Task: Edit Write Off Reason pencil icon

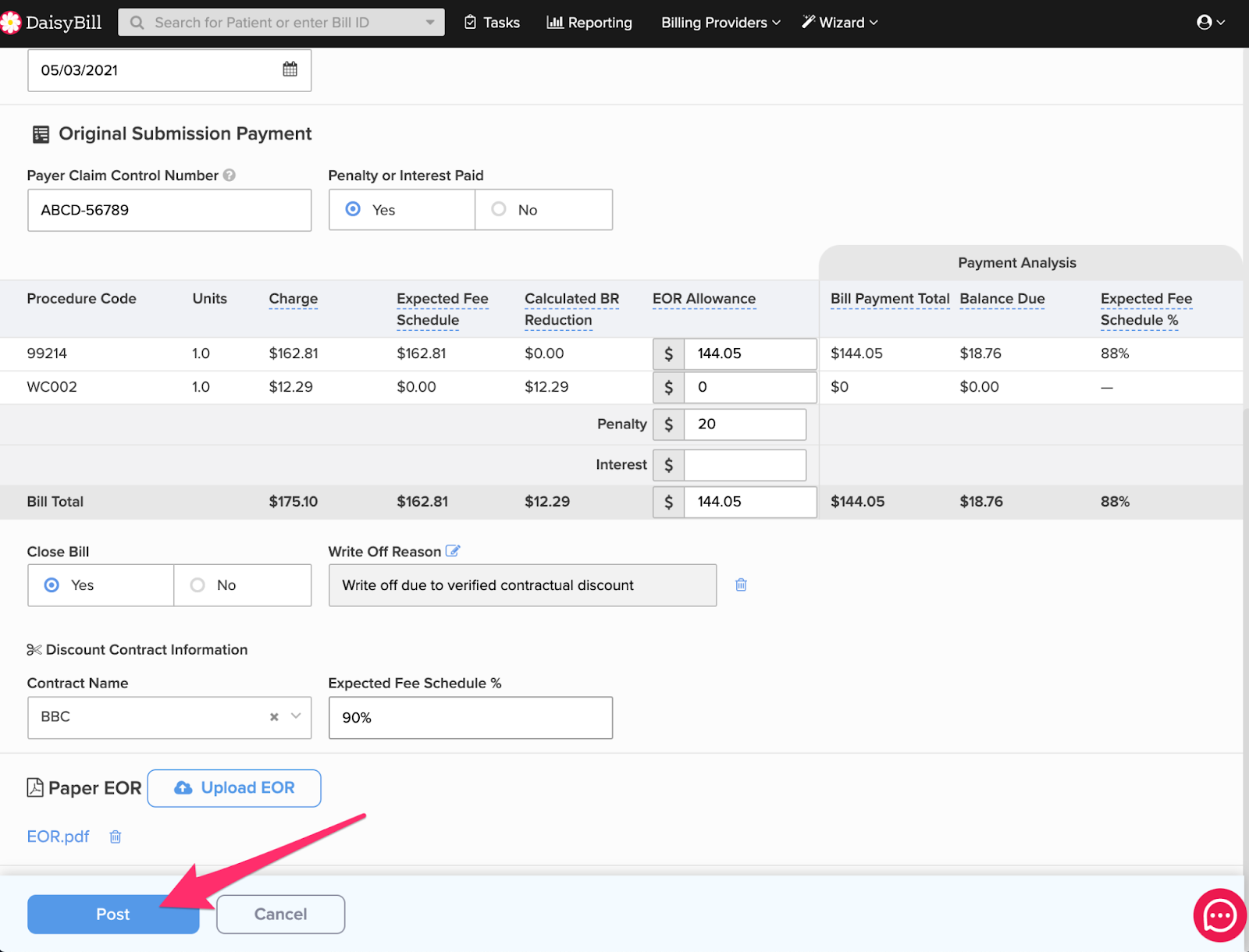Action: (453, 551)
